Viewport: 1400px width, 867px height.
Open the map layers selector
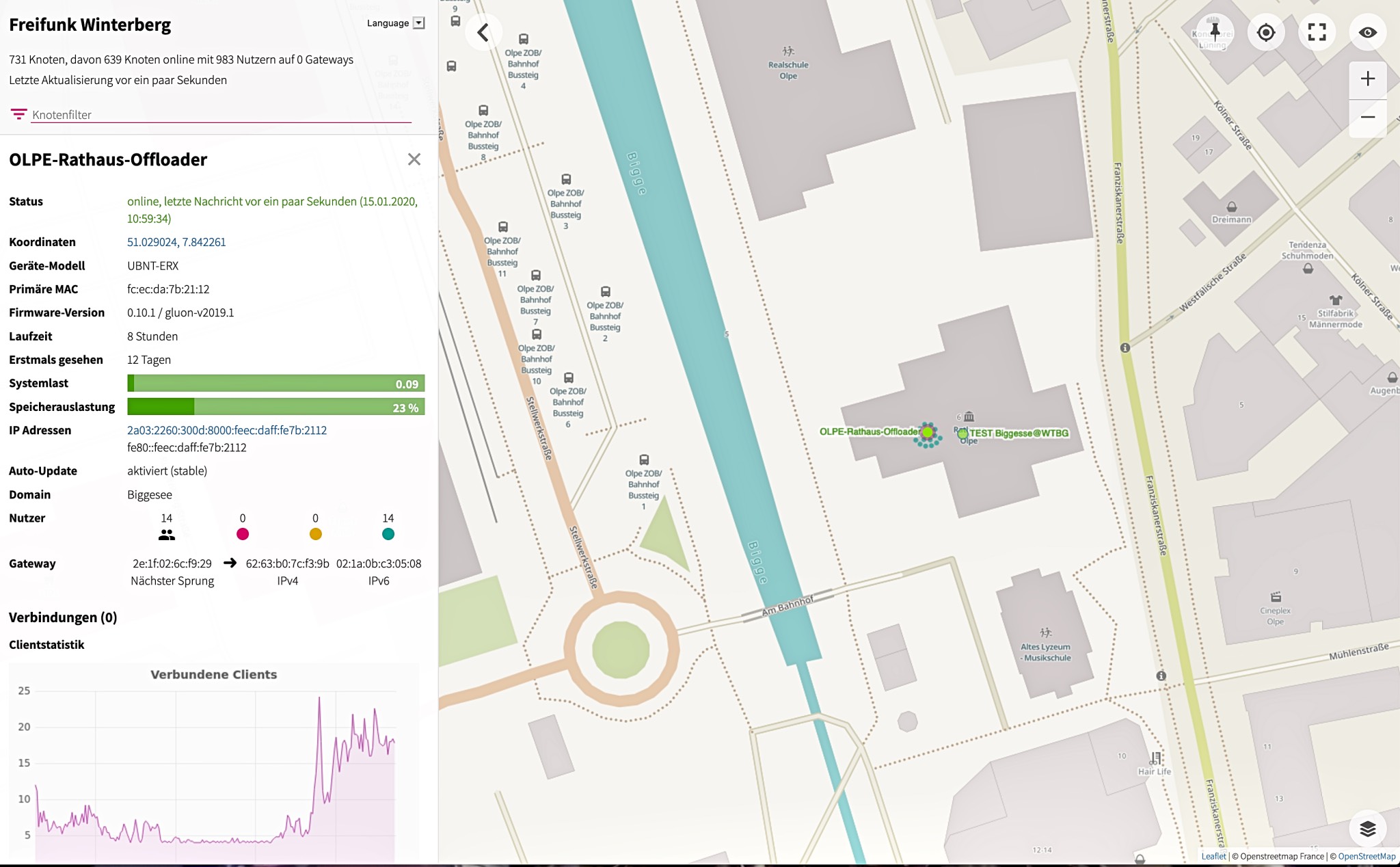pyautogui.click(x=1367, y=829)
